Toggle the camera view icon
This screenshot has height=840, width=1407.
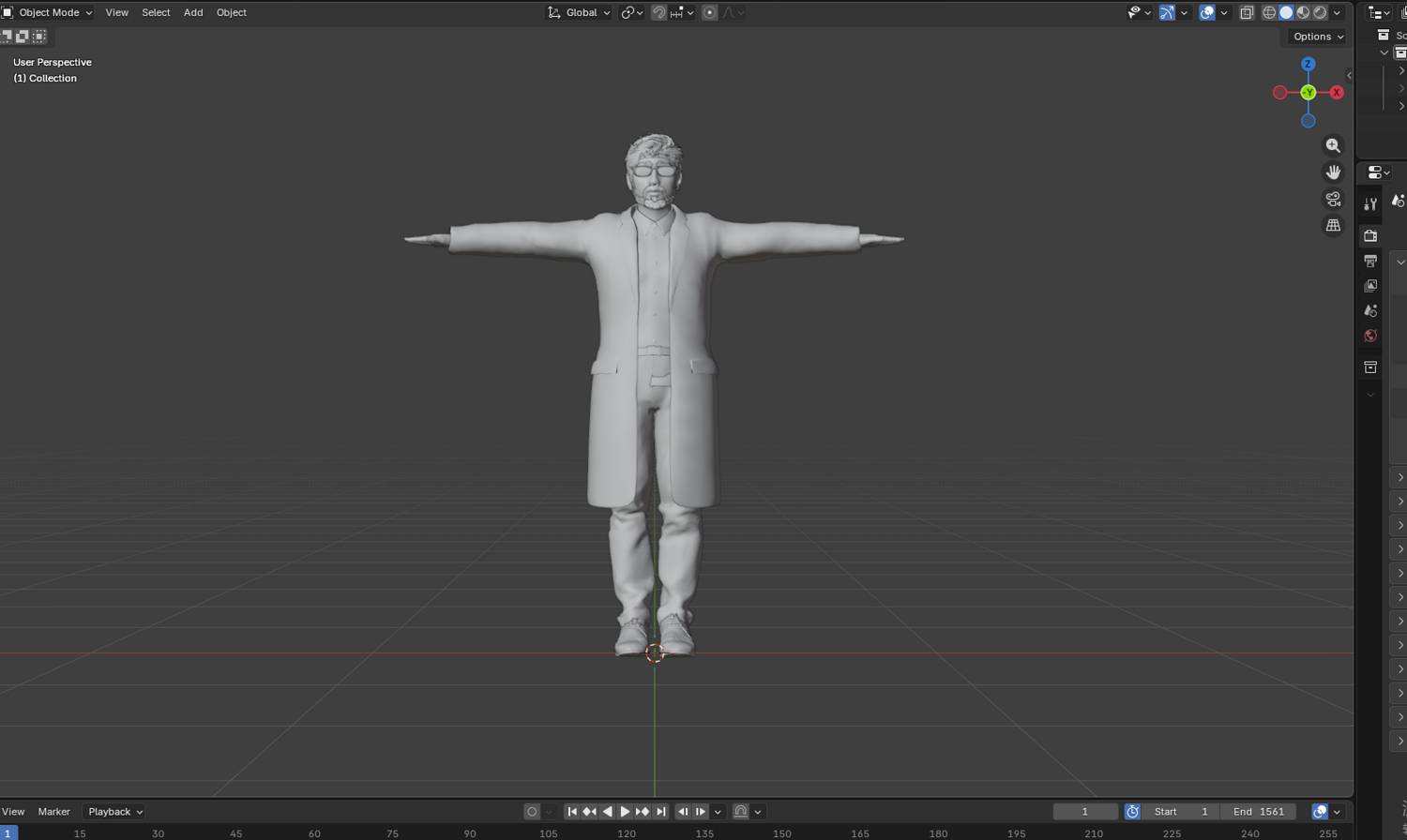pos(1333,199)
